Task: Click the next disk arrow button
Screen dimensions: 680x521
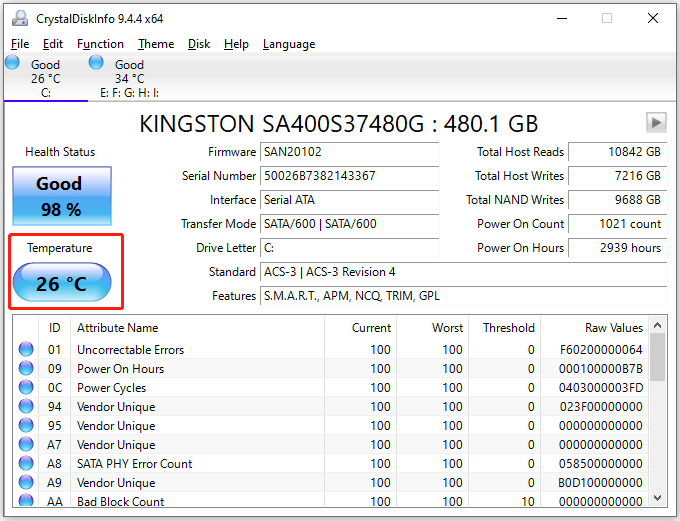Action: point(656,123)
